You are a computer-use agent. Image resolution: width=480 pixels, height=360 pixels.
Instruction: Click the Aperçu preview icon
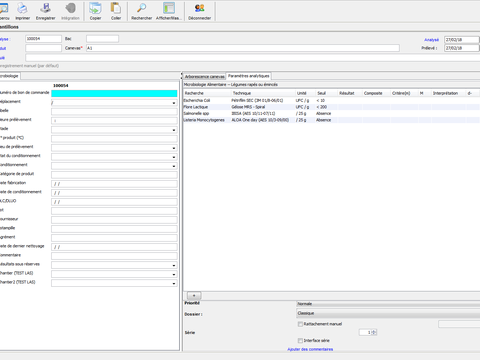point(3,8)
